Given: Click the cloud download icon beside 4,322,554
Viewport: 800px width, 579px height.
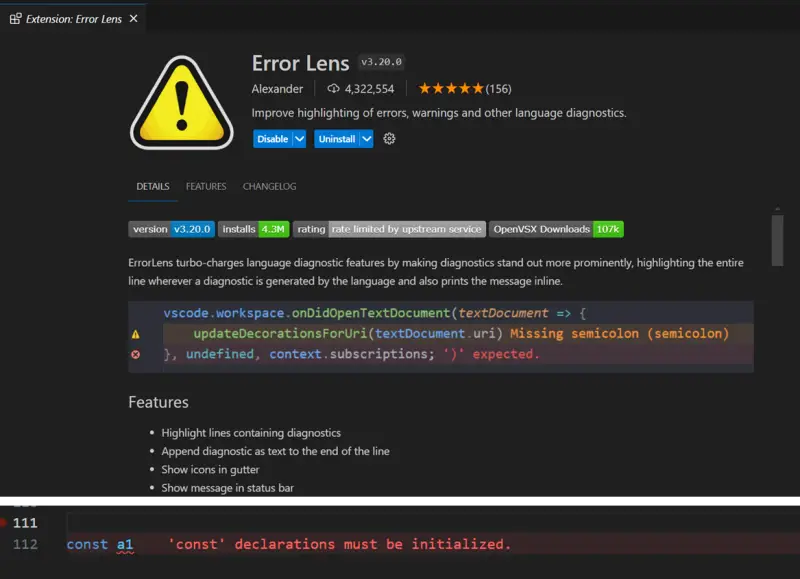Looking at the screenshot, I should point(333,88).
